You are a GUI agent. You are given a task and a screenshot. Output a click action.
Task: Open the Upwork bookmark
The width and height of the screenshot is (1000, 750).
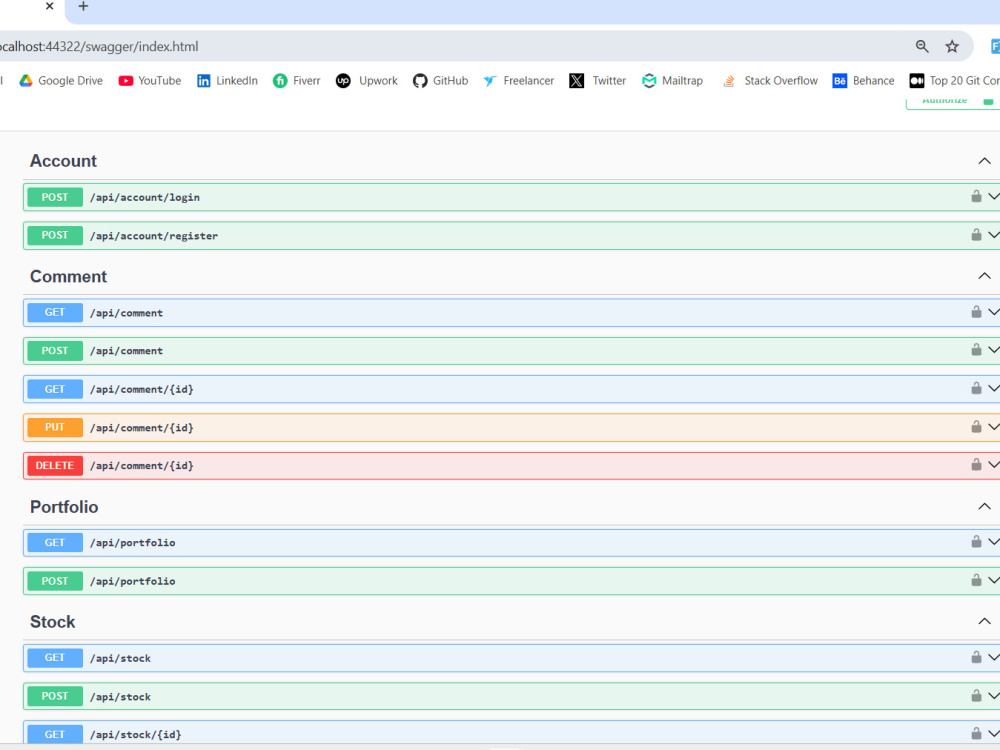367,80
